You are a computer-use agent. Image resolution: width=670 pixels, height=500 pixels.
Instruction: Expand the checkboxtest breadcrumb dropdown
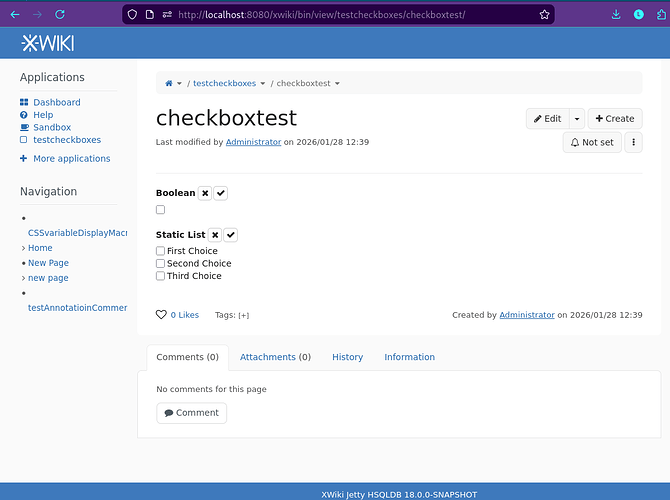click(337, 84)
